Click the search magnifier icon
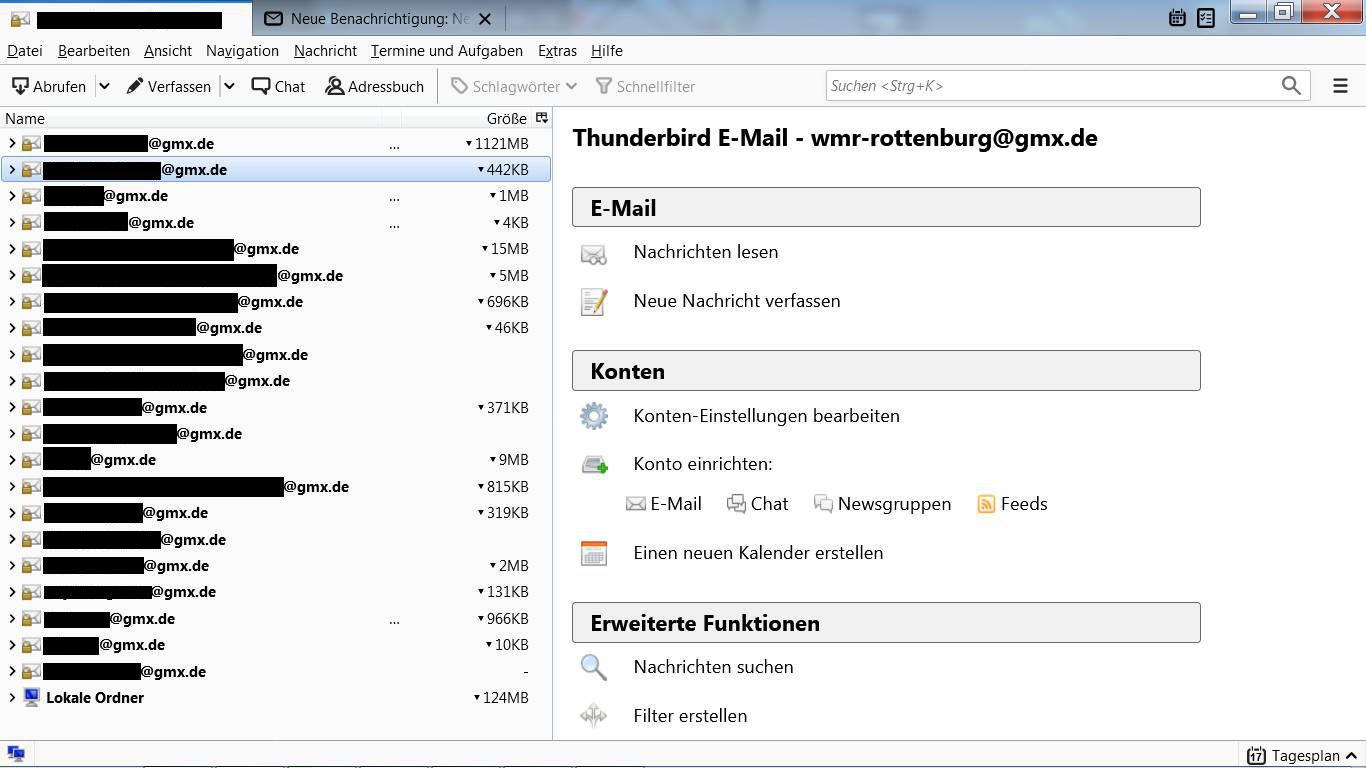This screenshot has width=1366, height=768. point(1291,86)
